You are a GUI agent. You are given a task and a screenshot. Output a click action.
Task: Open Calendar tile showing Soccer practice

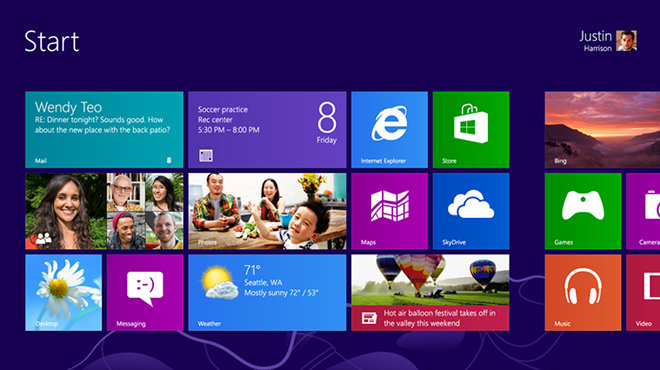[x=267, y=130]
